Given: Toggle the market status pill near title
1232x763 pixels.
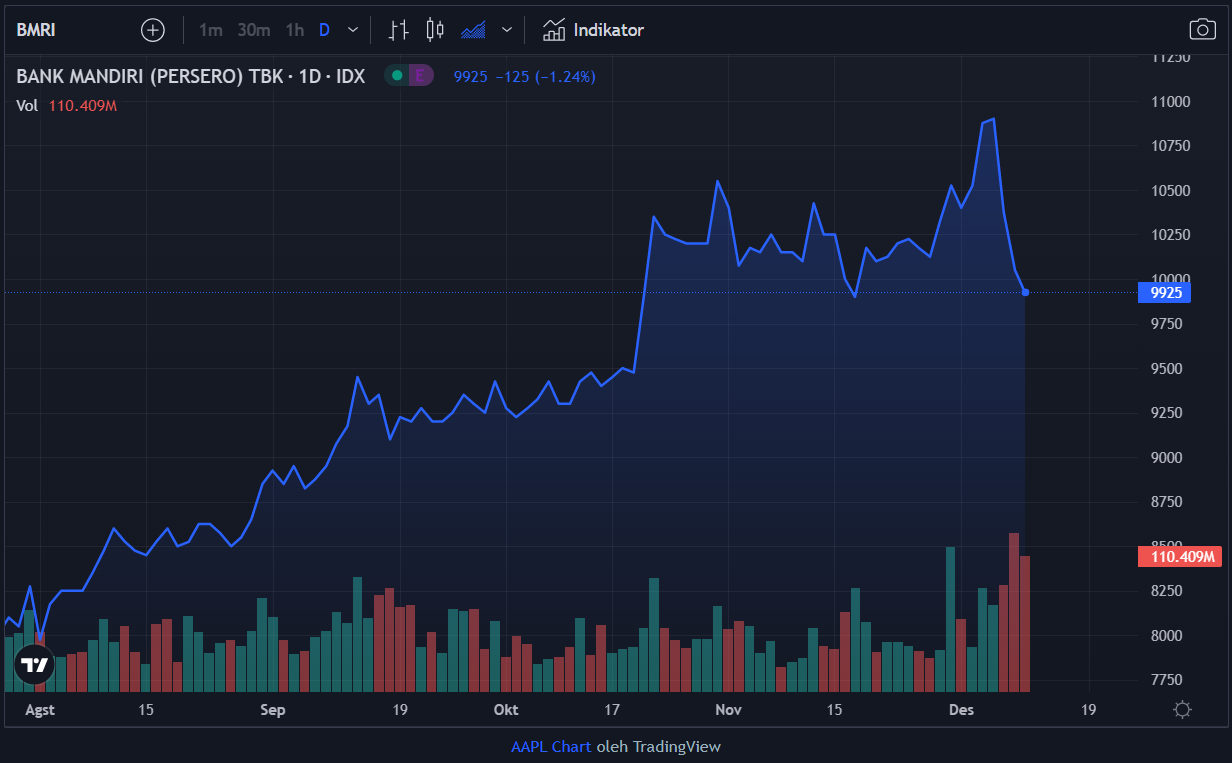Looking at the screenshot, I should click(397, 75).
